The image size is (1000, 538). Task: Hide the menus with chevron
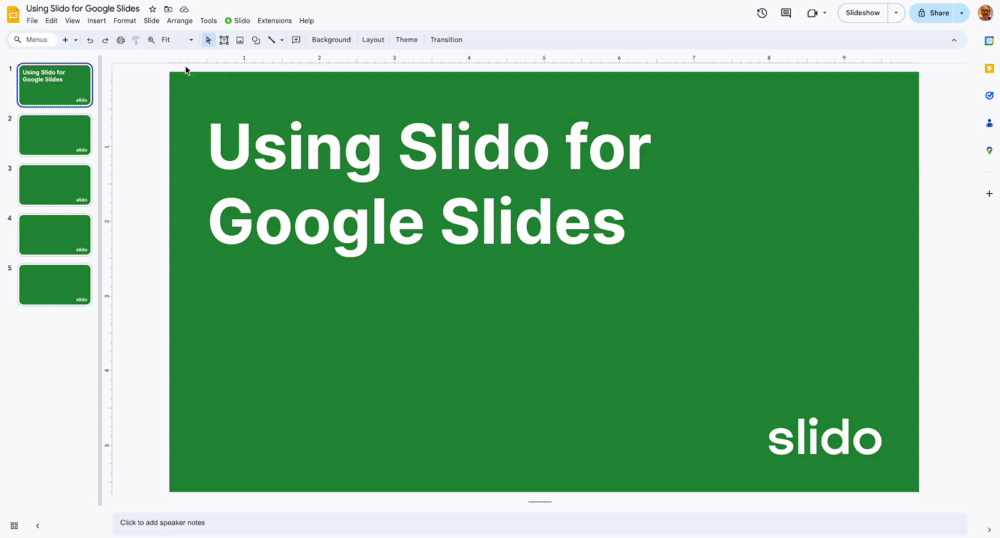(x=954, y=40)
